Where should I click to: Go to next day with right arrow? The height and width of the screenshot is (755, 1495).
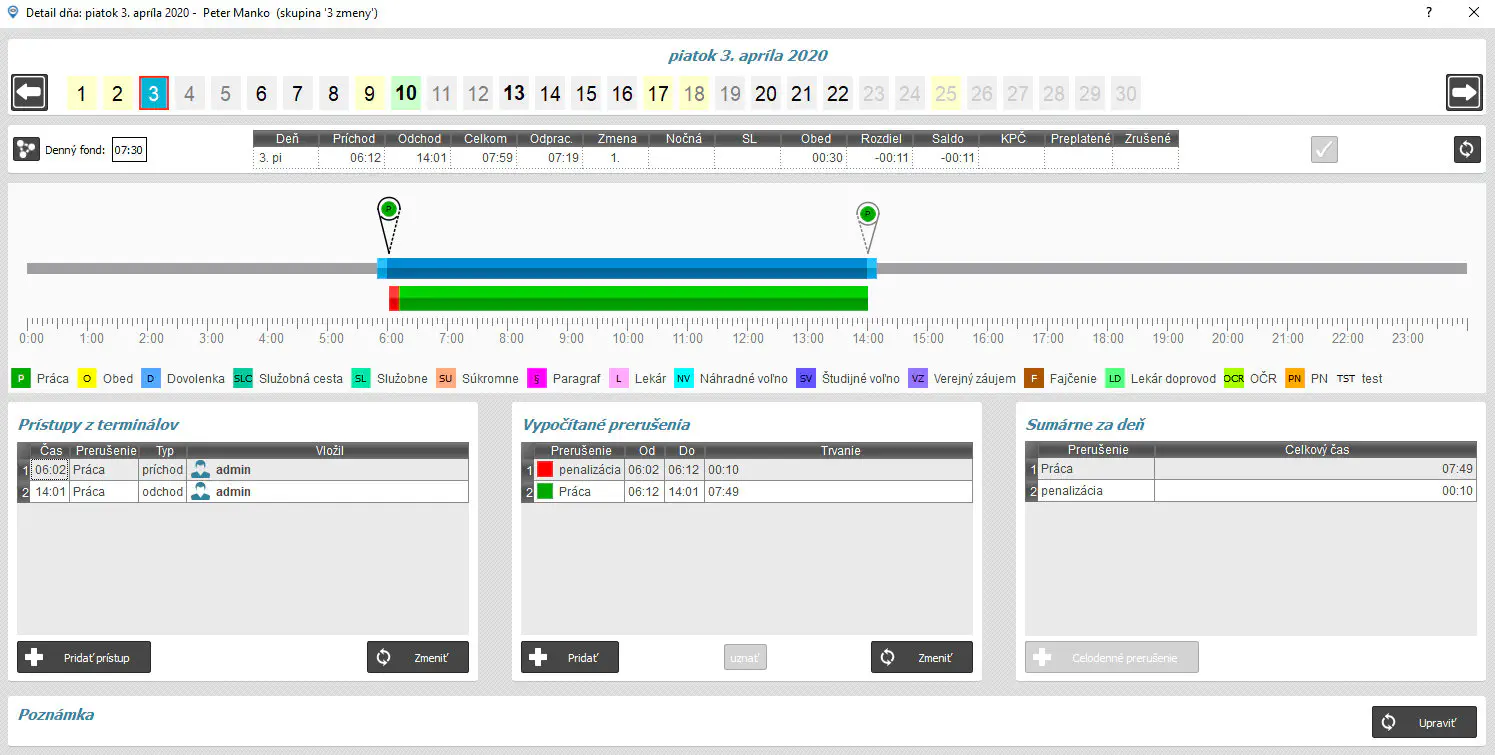click(1464, 93)
